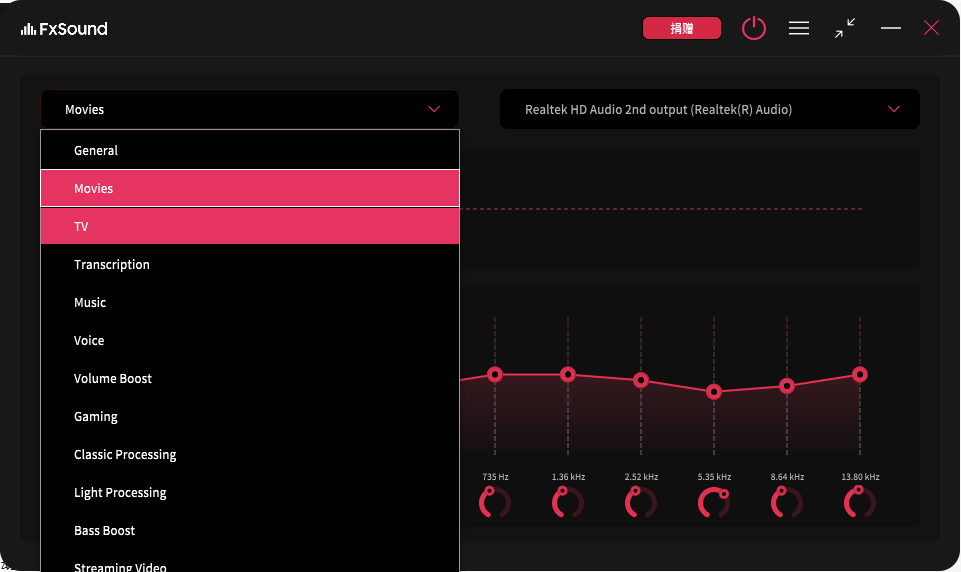Select the Volume Boost preset
The image size is (961, 572).
point(249,378)
